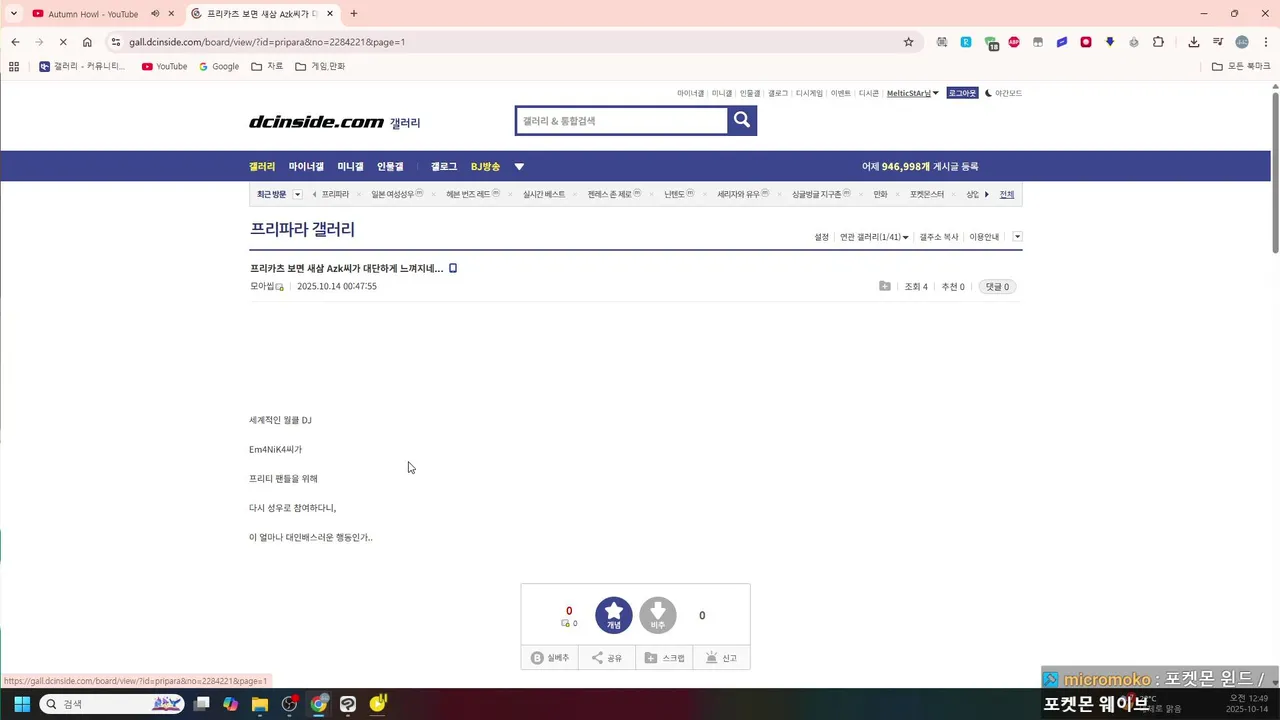Click the 공유 share button
The width and height of the screenshot is (1280, 720).
pyautogui.click(x=607, y=658)
